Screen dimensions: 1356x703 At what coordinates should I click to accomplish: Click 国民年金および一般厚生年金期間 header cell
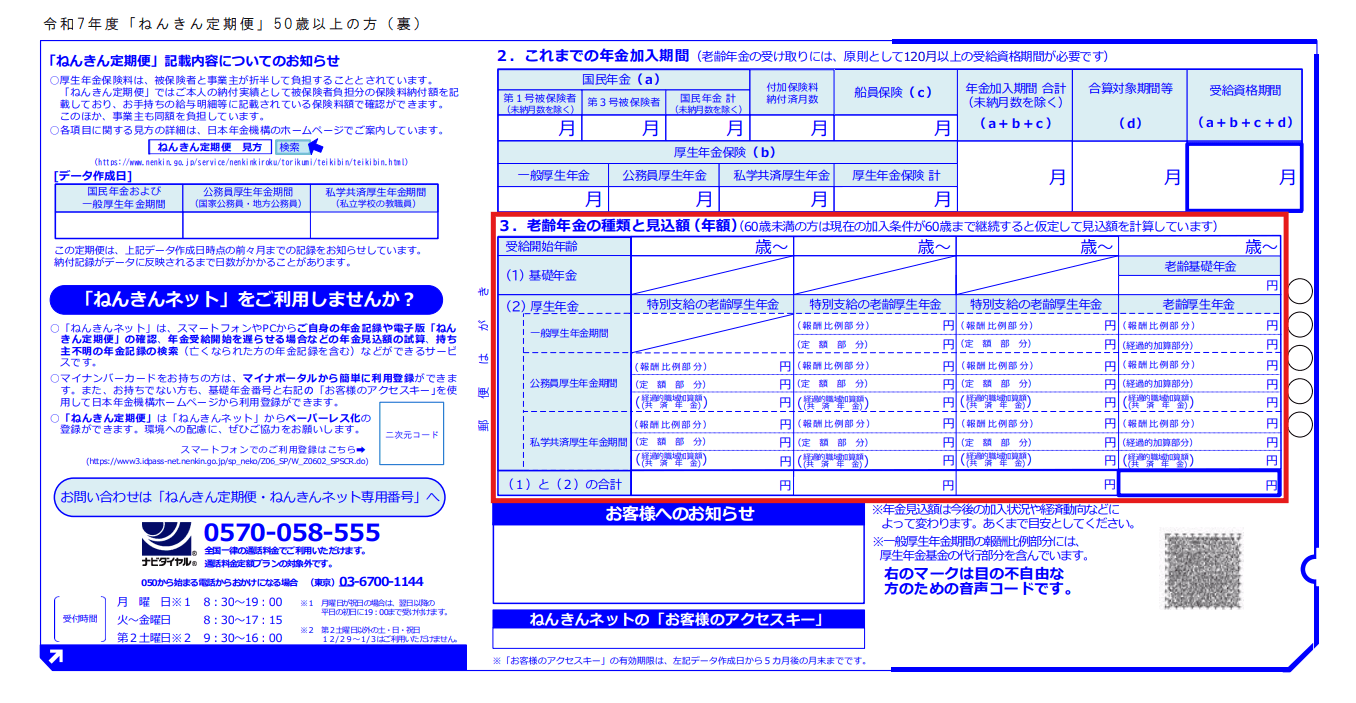coord(119,197)
